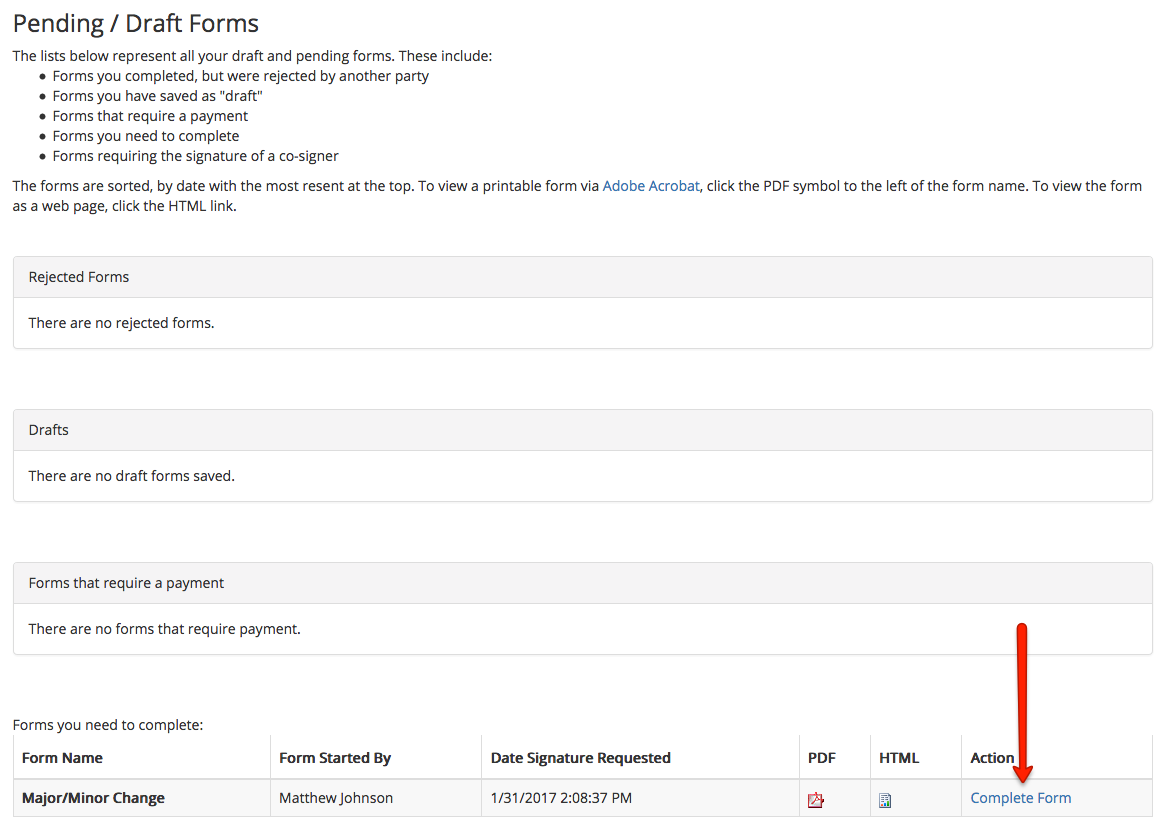
Task: Click the bullet Forms you need to complete
Action: point(146,136)
